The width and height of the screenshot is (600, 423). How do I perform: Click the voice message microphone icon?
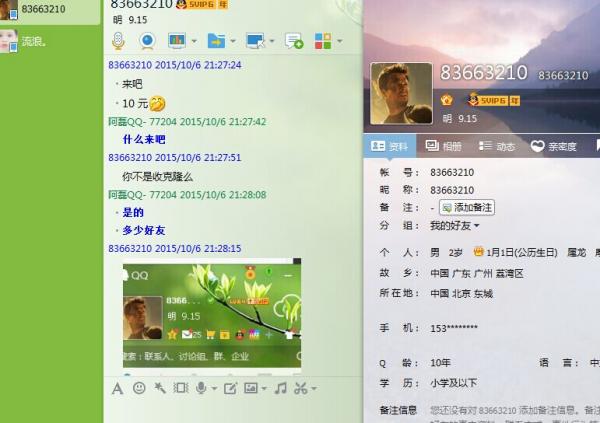(x=201, y=388)
